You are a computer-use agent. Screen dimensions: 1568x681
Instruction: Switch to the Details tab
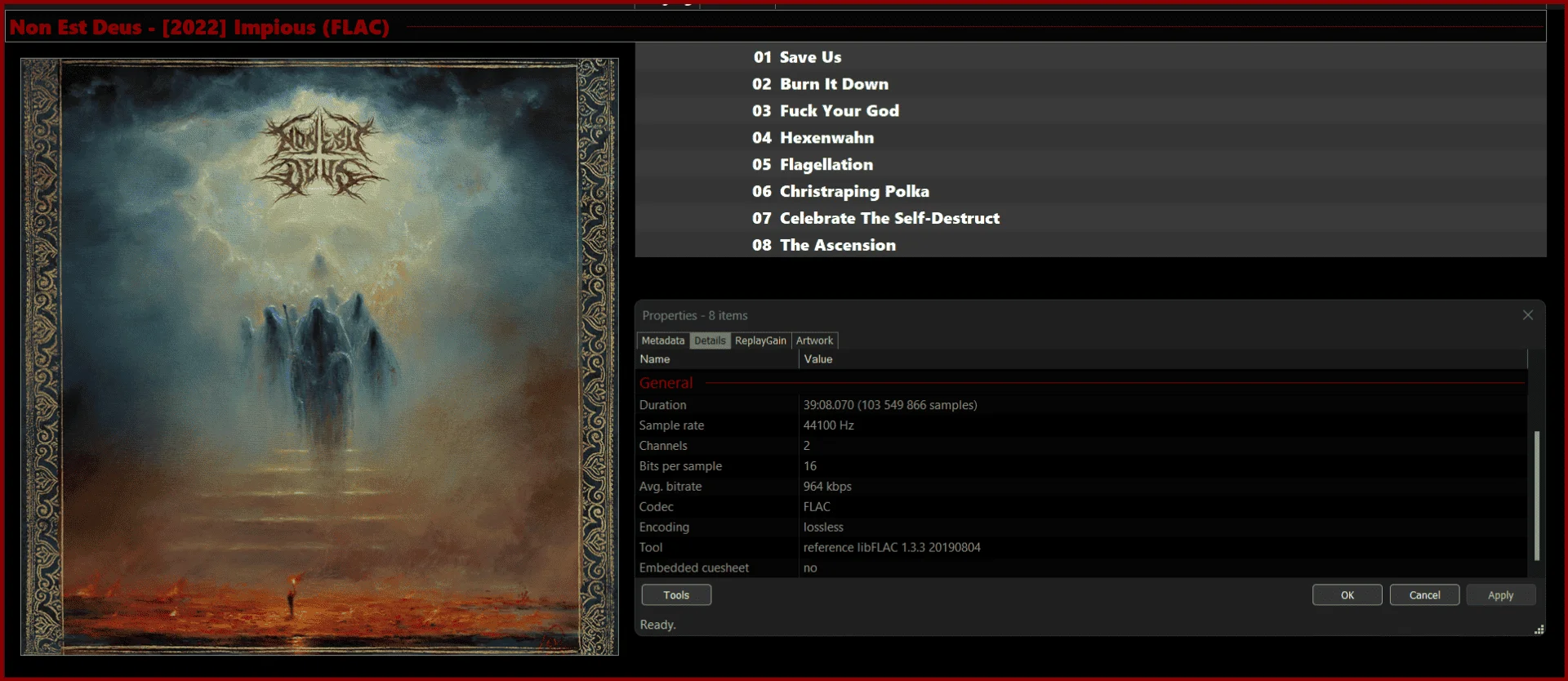pyautogui.click(x=710, y=340)
